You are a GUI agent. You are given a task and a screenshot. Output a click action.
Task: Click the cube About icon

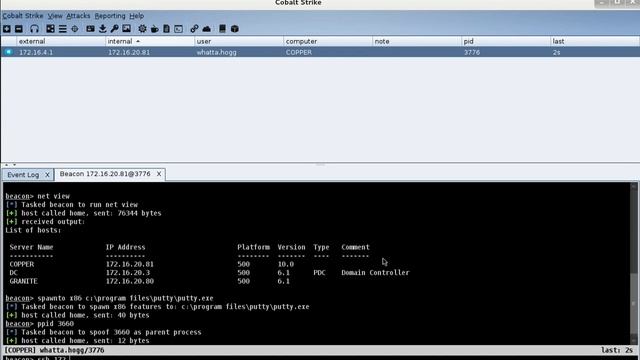click(x=235, y=29)
